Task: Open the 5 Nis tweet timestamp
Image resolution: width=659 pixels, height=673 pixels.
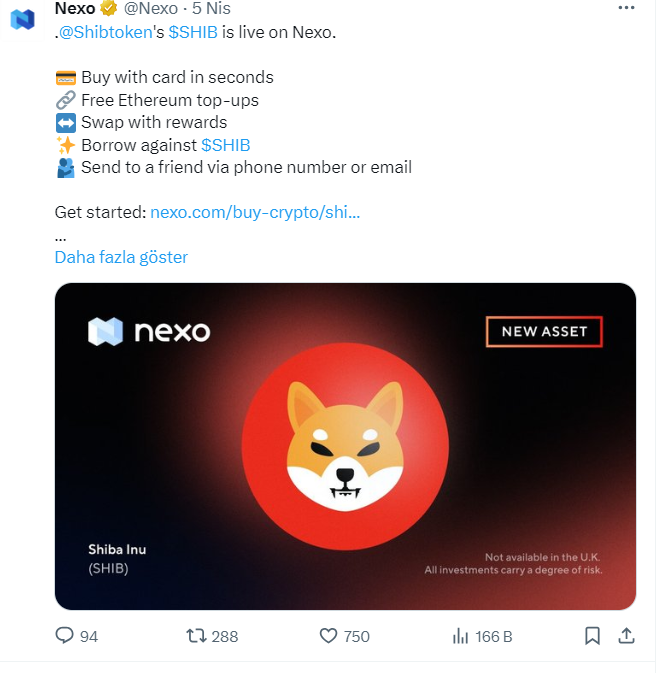Action: (x=211, y=9)
